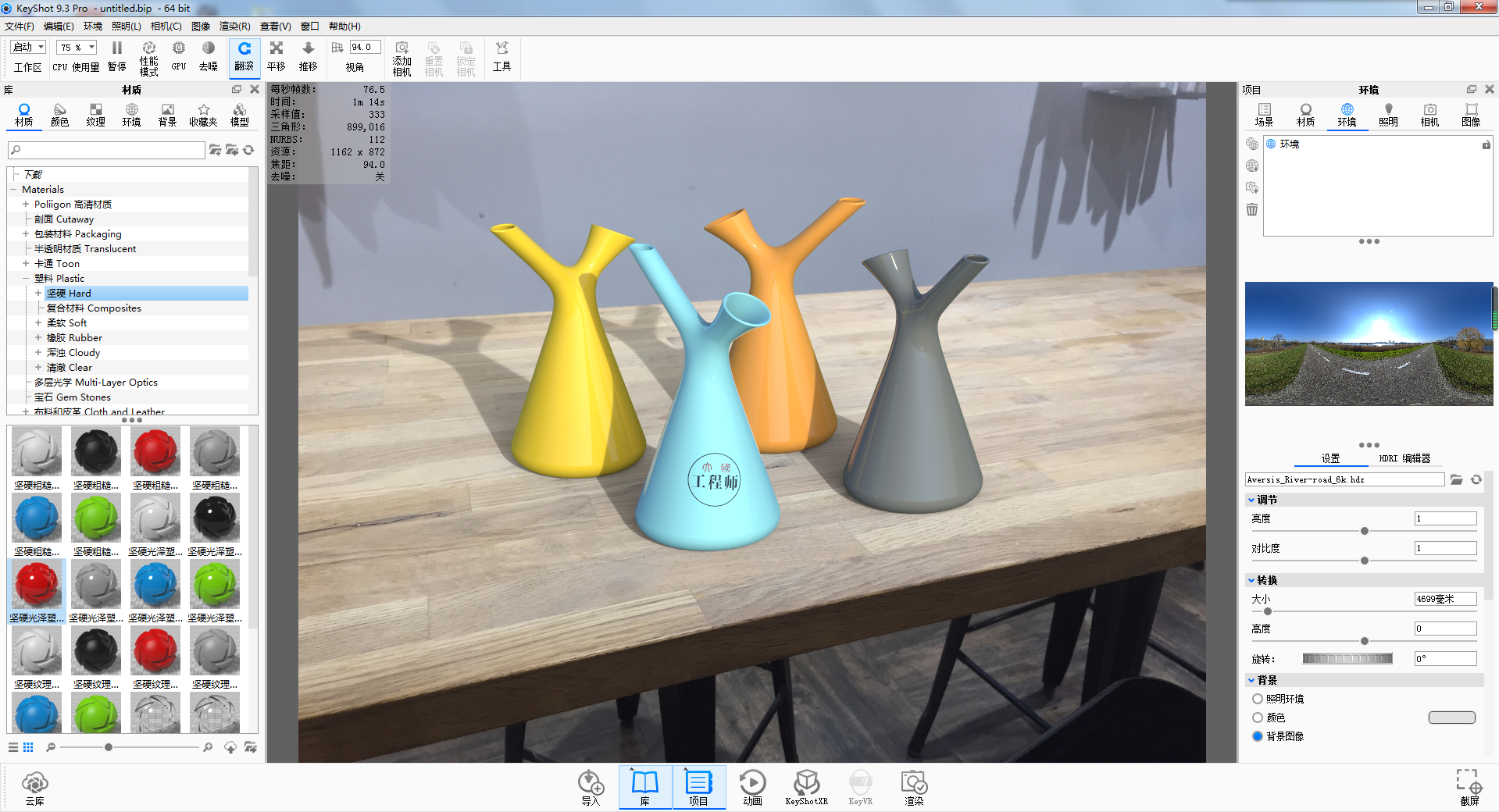Click the Rotation dial slider
1499x812 pixels.
[x=1347, y=659]
